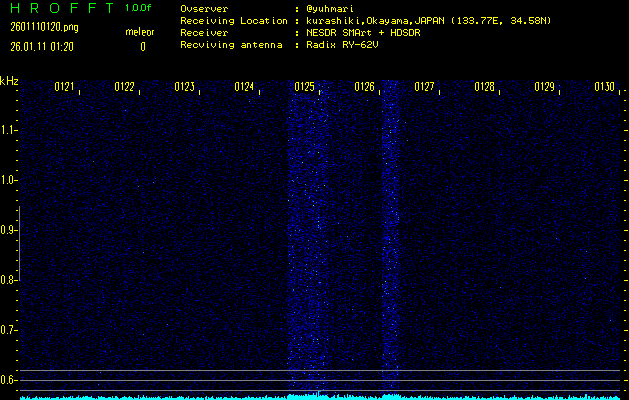Click the 0124 time label
The width and height of the screenshot is (629, 400).
click(245, 87)
